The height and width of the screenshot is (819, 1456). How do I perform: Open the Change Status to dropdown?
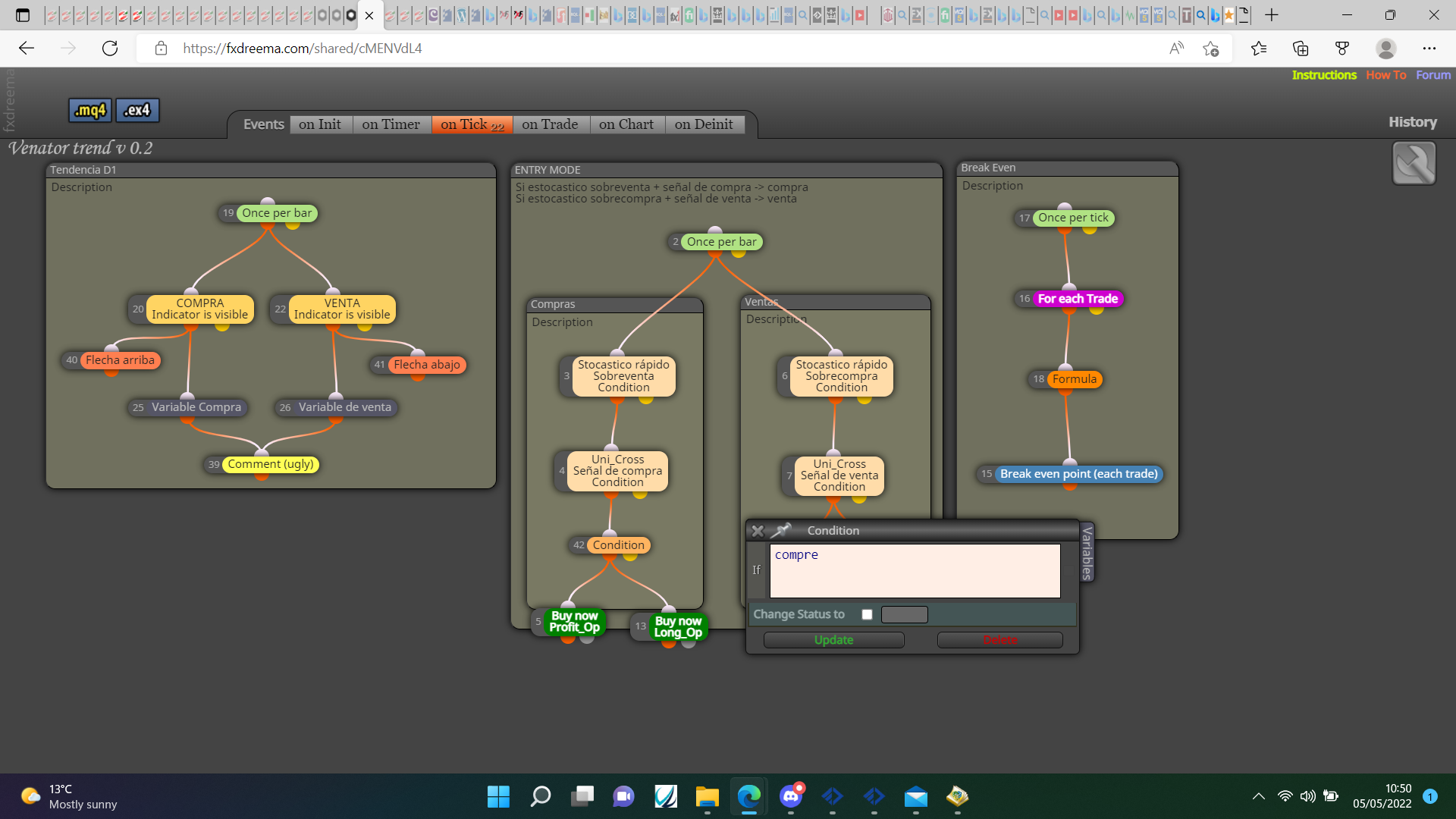[x=905, y=614]
